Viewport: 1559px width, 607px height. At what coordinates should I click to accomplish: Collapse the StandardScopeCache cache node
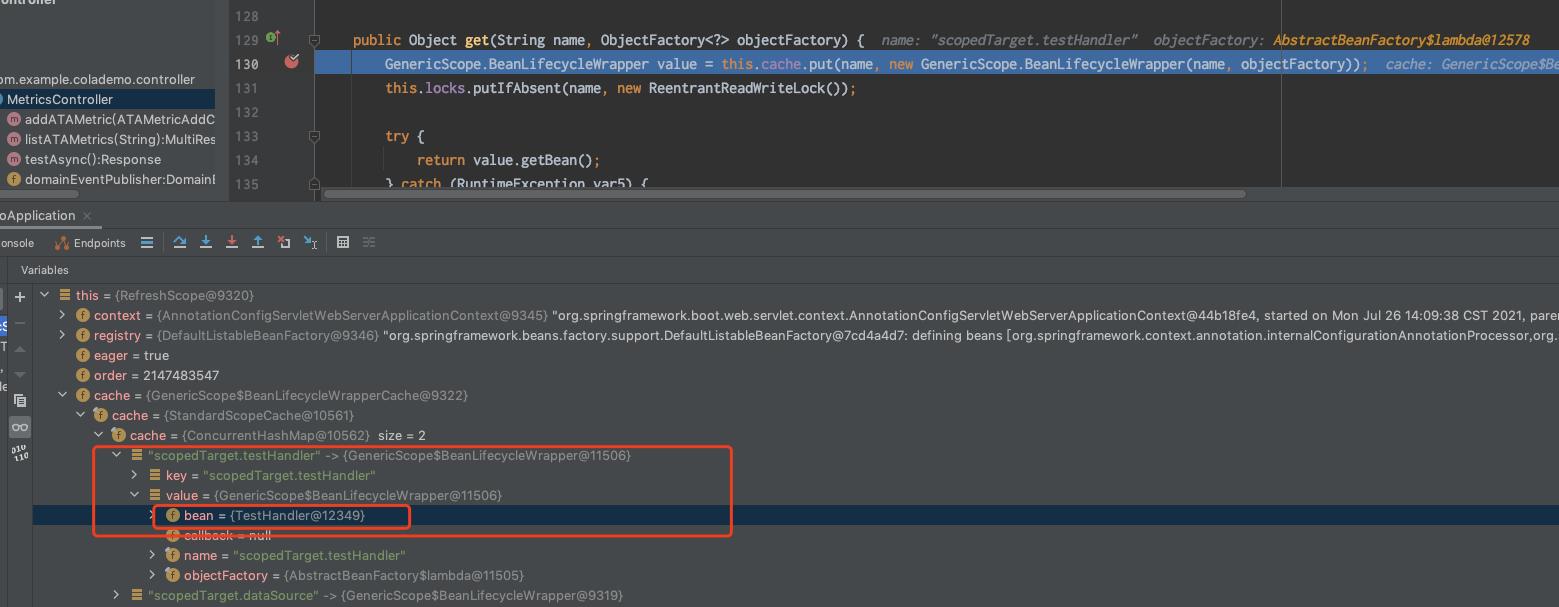tap(80, 416)
